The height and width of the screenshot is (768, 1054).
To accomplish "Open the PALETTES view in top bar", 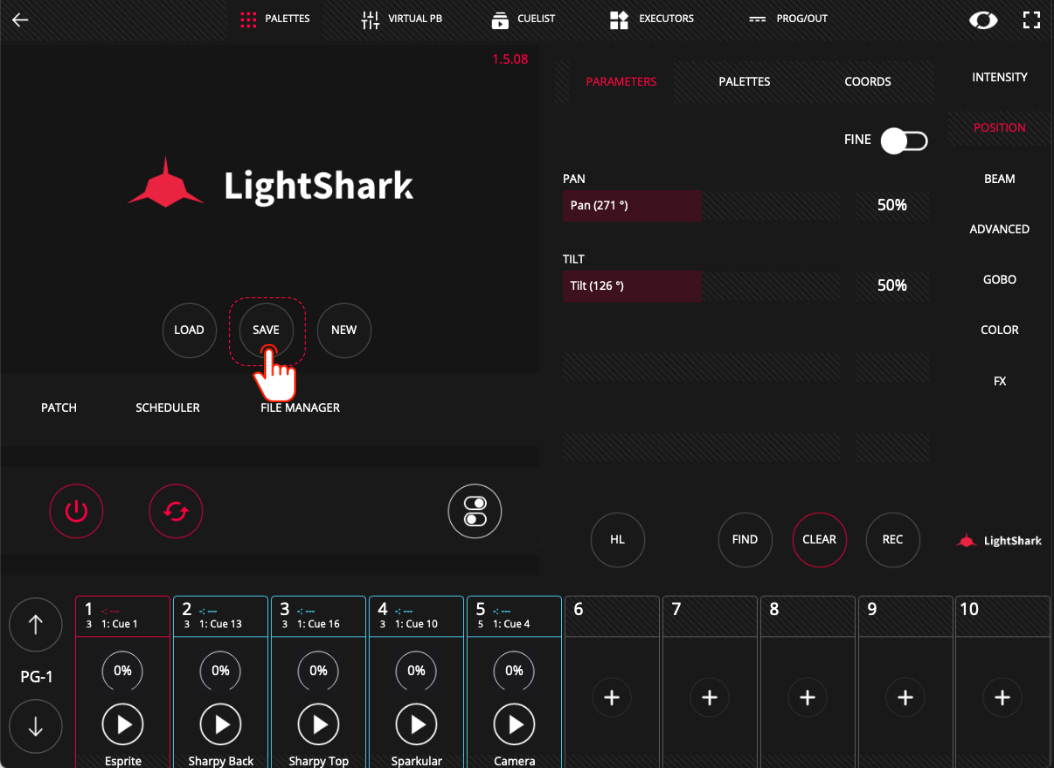I will [x=275, y=19].
